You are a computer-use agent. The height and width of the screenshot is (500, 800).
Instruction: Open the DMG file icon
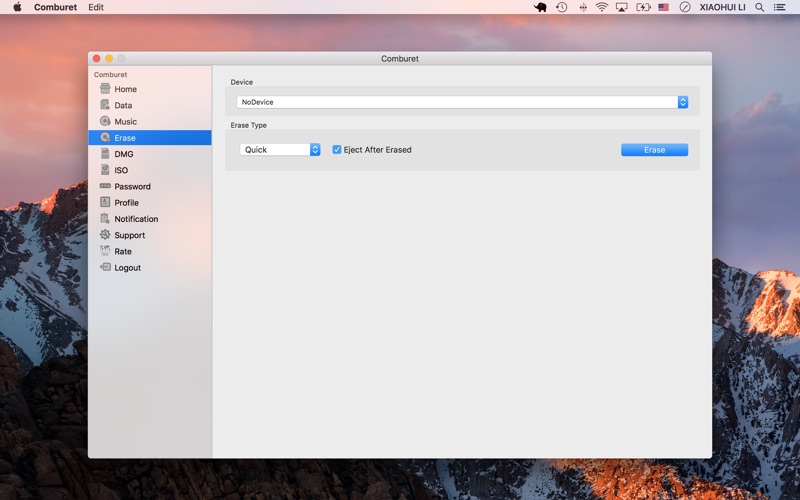(105, 154)
